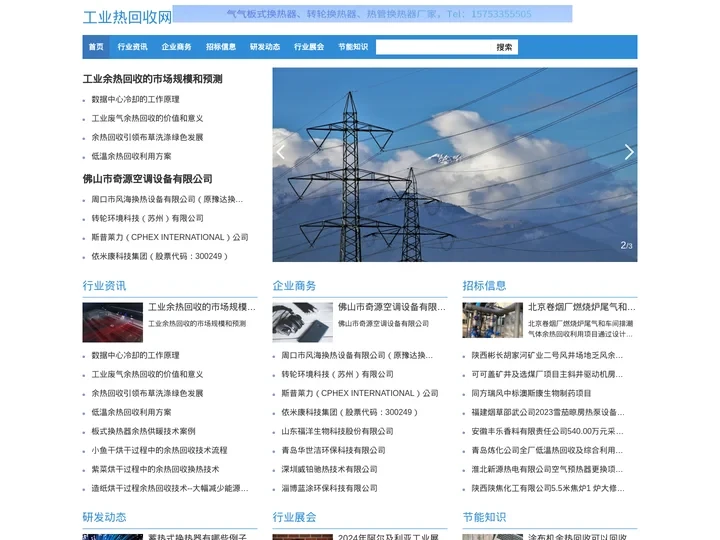This screenshot has height=540, width=720.
Task: Select 企业商务 in the navigation bar
Action: [x=176, y=47]
